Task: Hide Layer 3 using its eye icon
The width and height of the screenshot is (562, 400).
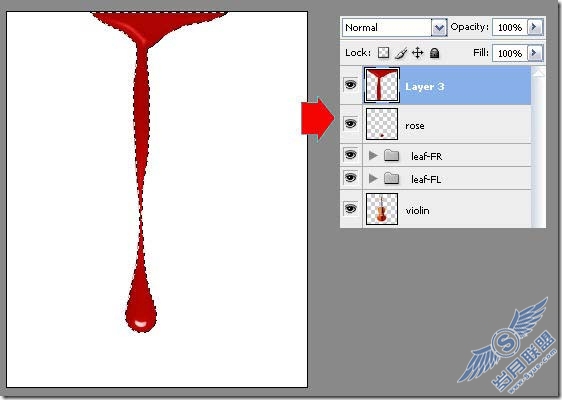Action: (x=351, y=85)
